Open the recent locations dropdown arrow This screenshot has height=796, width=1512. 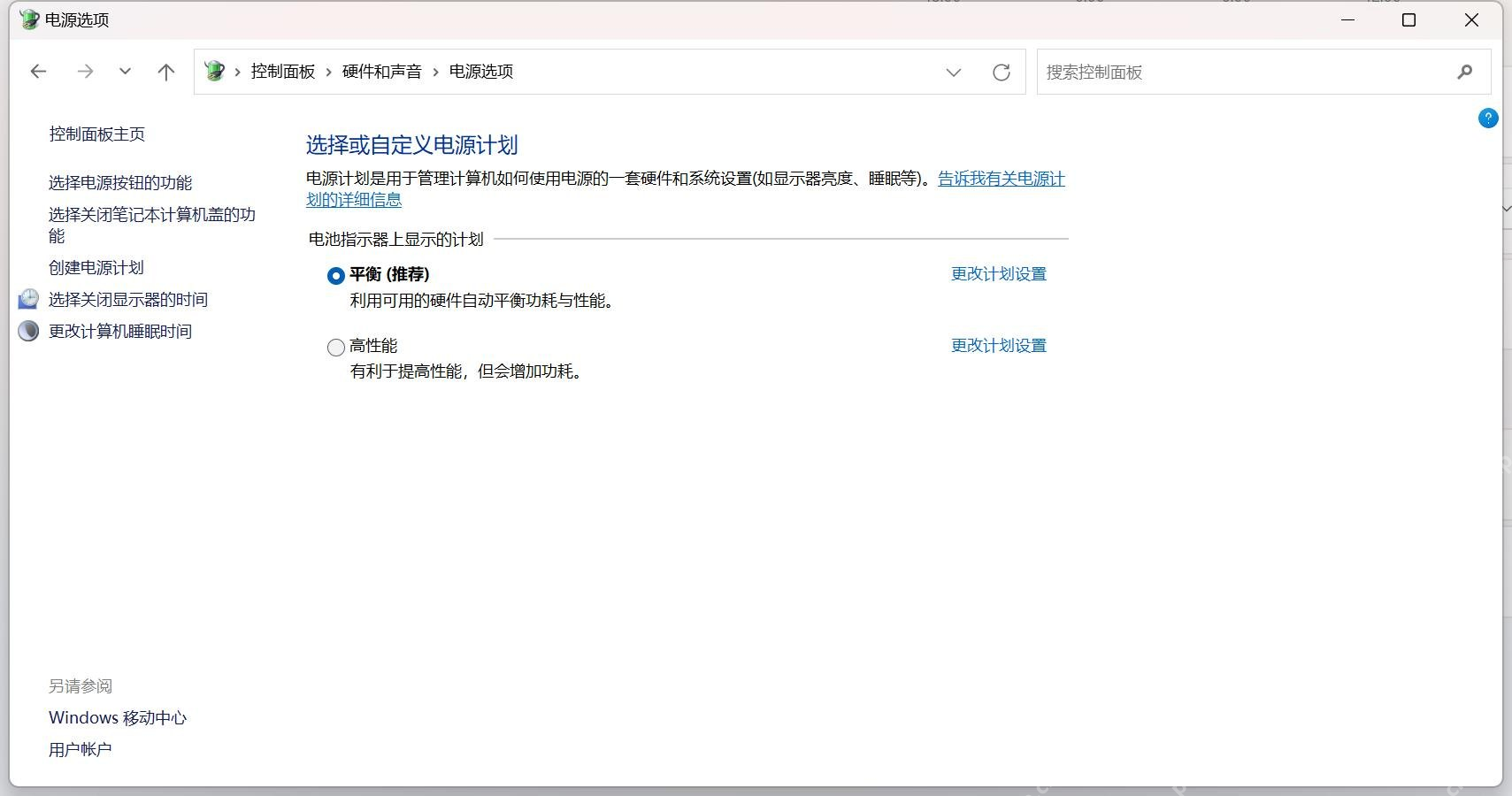click(125, 72)
